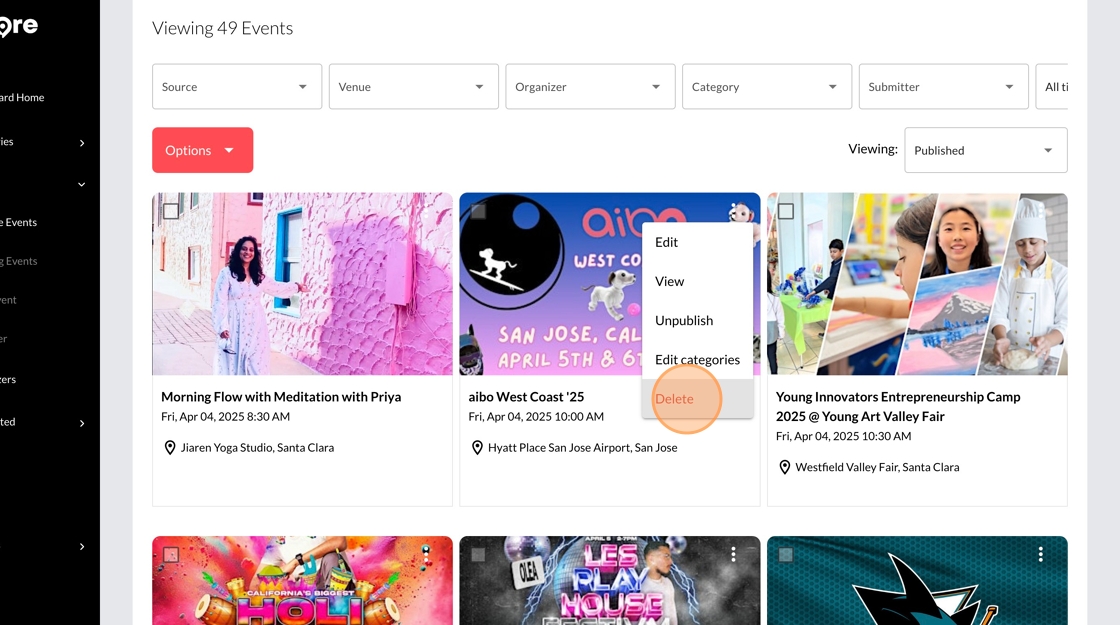Open the greyed-out Events sidebar item
Screen dimensions: 1120x625
coord(19,261)
